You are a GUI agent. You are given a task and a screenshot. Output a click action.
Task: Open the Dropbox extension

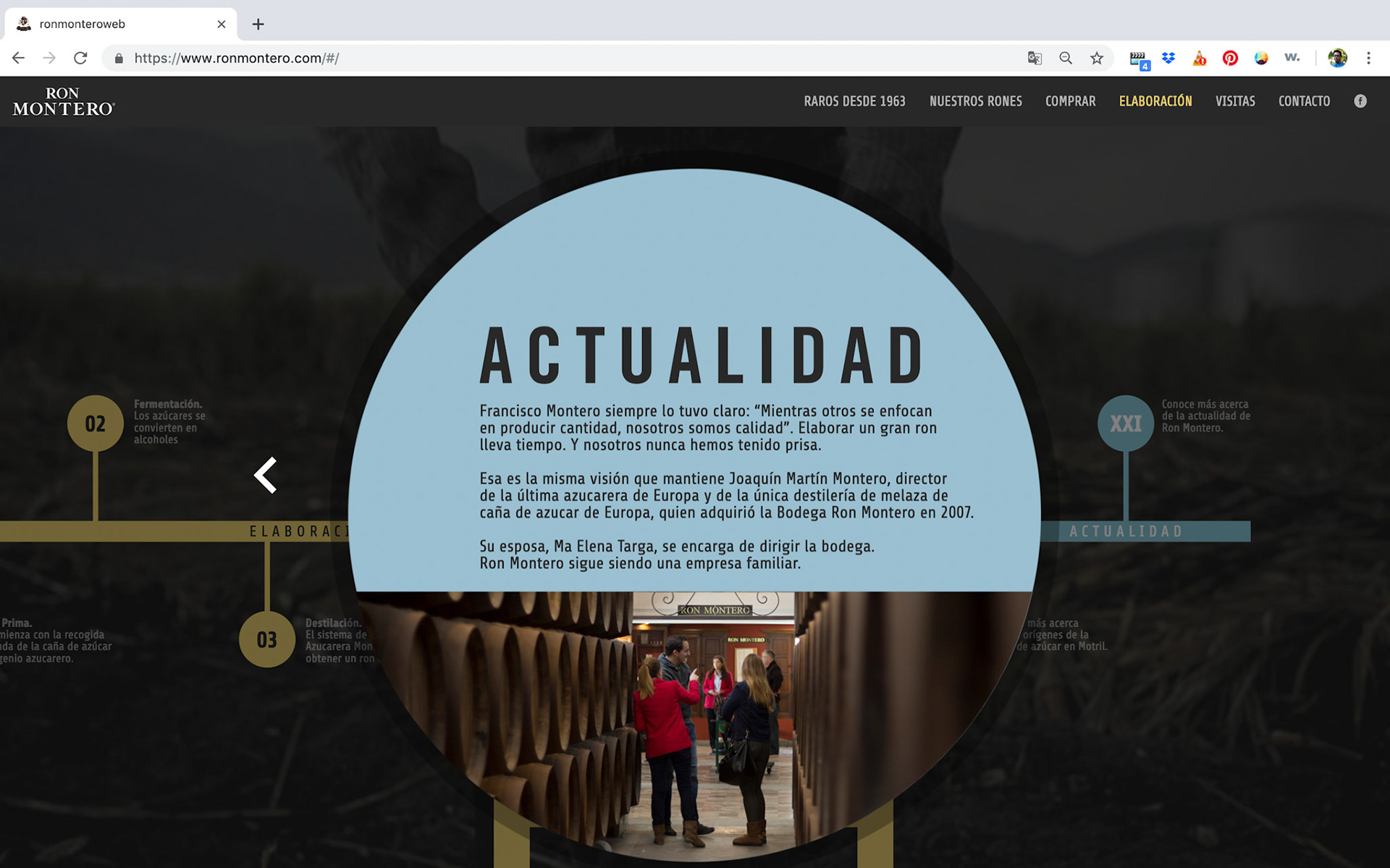click(1168, 58)
